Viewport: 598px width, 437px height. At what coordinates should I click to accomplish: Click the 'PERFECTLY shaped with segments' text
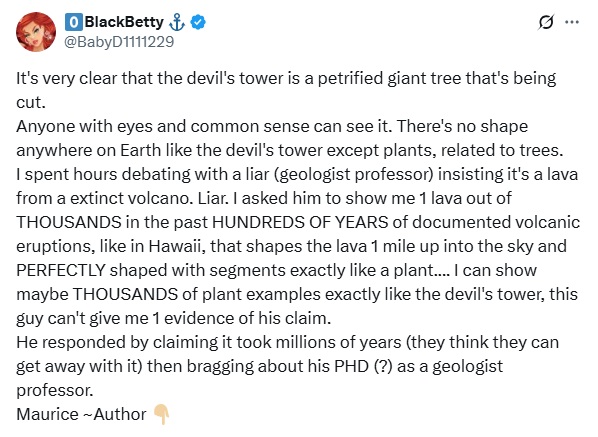[150, 270]
